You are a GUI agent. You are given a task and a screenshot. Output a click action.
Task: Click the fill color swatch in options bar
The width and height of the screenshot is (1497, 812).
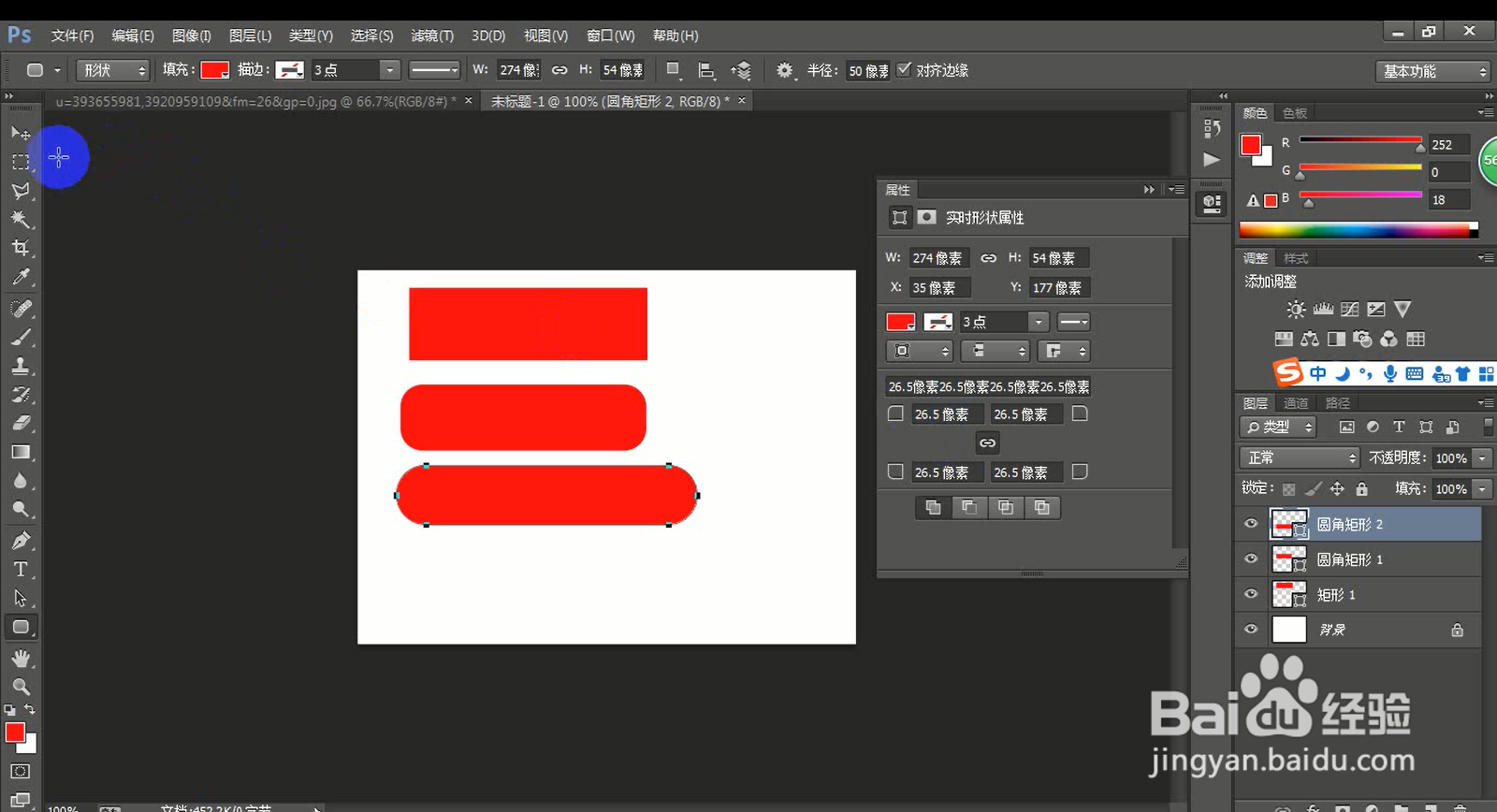coord(215,70)
